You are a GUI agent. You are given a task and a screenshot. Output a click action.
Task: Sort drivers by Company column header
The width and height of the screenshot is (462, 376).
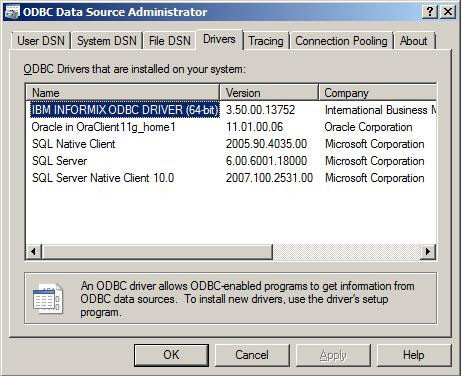[377, 93]
